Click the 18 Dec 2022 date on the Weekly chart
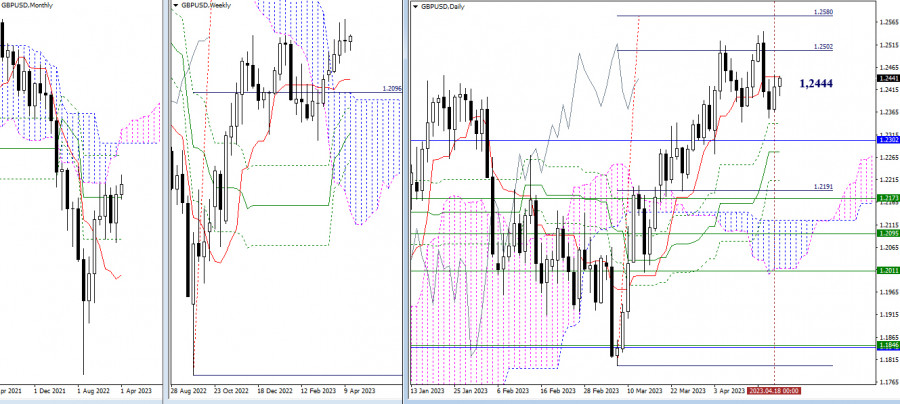900x404 pixels. [275, 390]
